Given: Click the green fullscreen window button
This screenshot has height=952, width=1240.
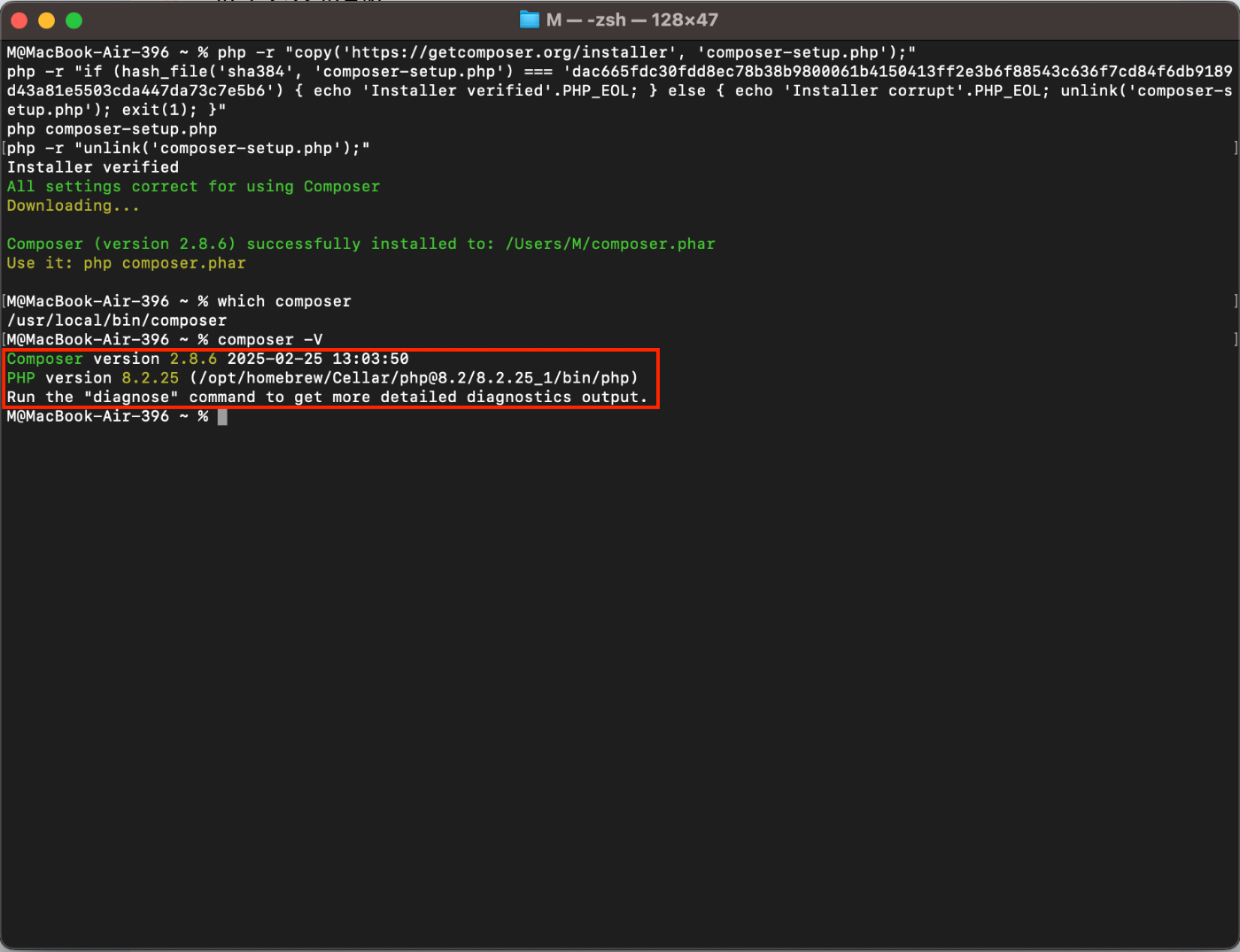Looking at the screenshot, I should pos(74,20).
